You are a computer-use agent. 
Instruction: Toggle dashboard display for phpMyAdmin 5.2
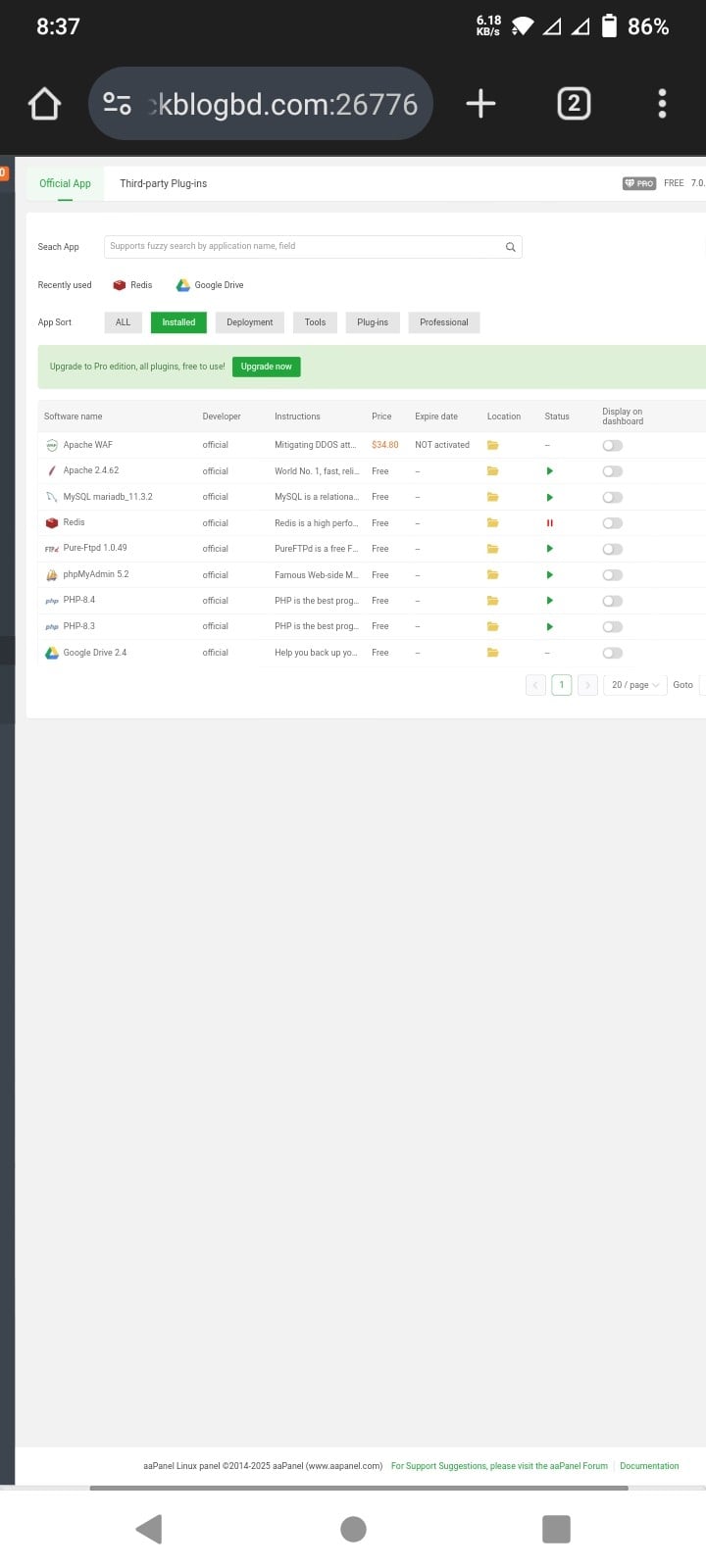coord(613,575)
